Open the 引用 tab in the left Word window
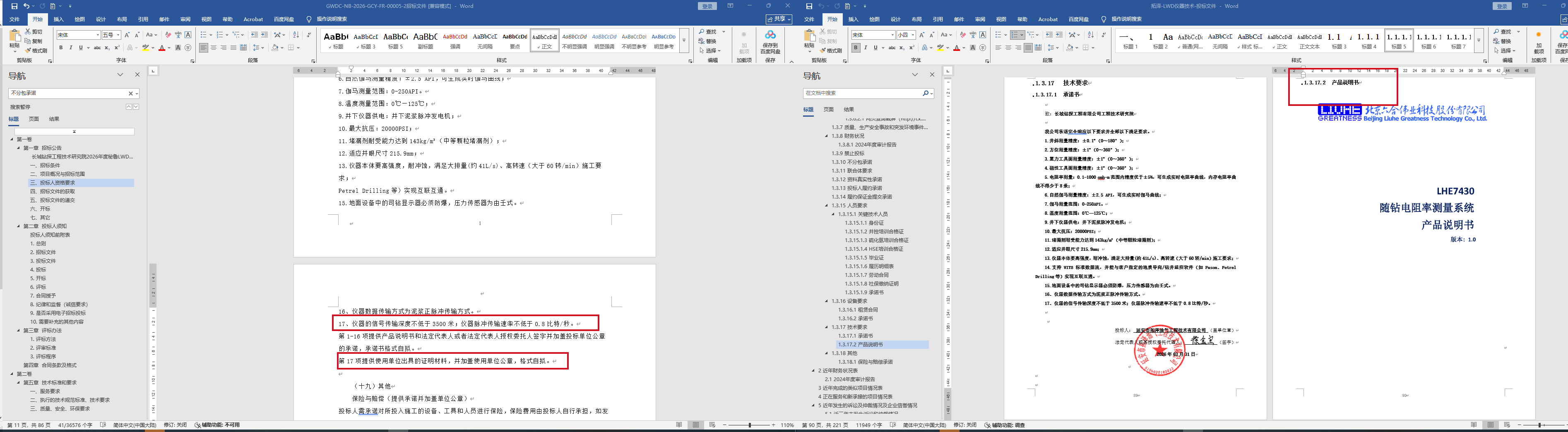The height and width of the screenshot is (432, 1568). point(143,19)
